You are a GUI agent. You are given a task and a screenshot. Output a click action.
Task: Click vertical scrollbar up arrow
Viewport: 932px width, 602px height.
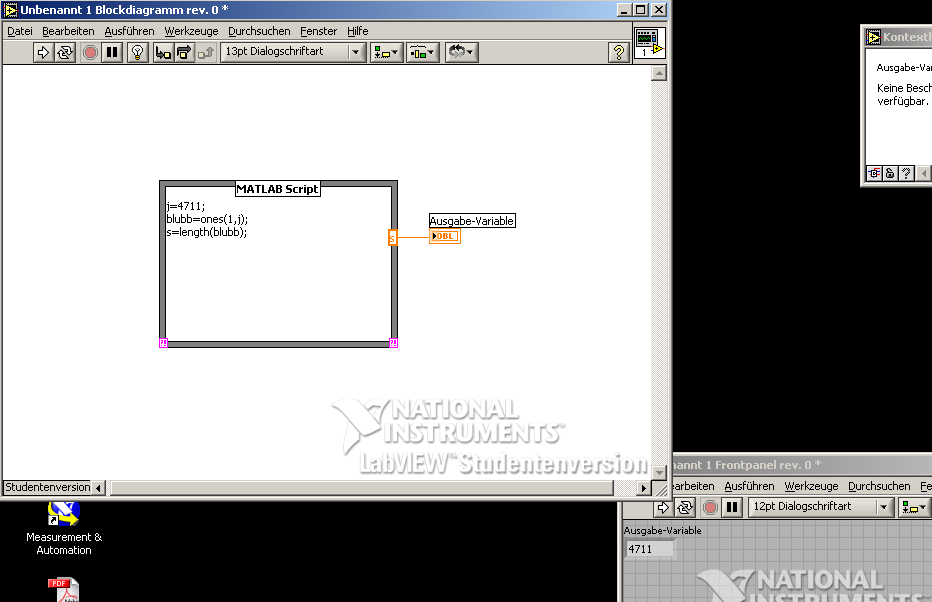(659, 73)
